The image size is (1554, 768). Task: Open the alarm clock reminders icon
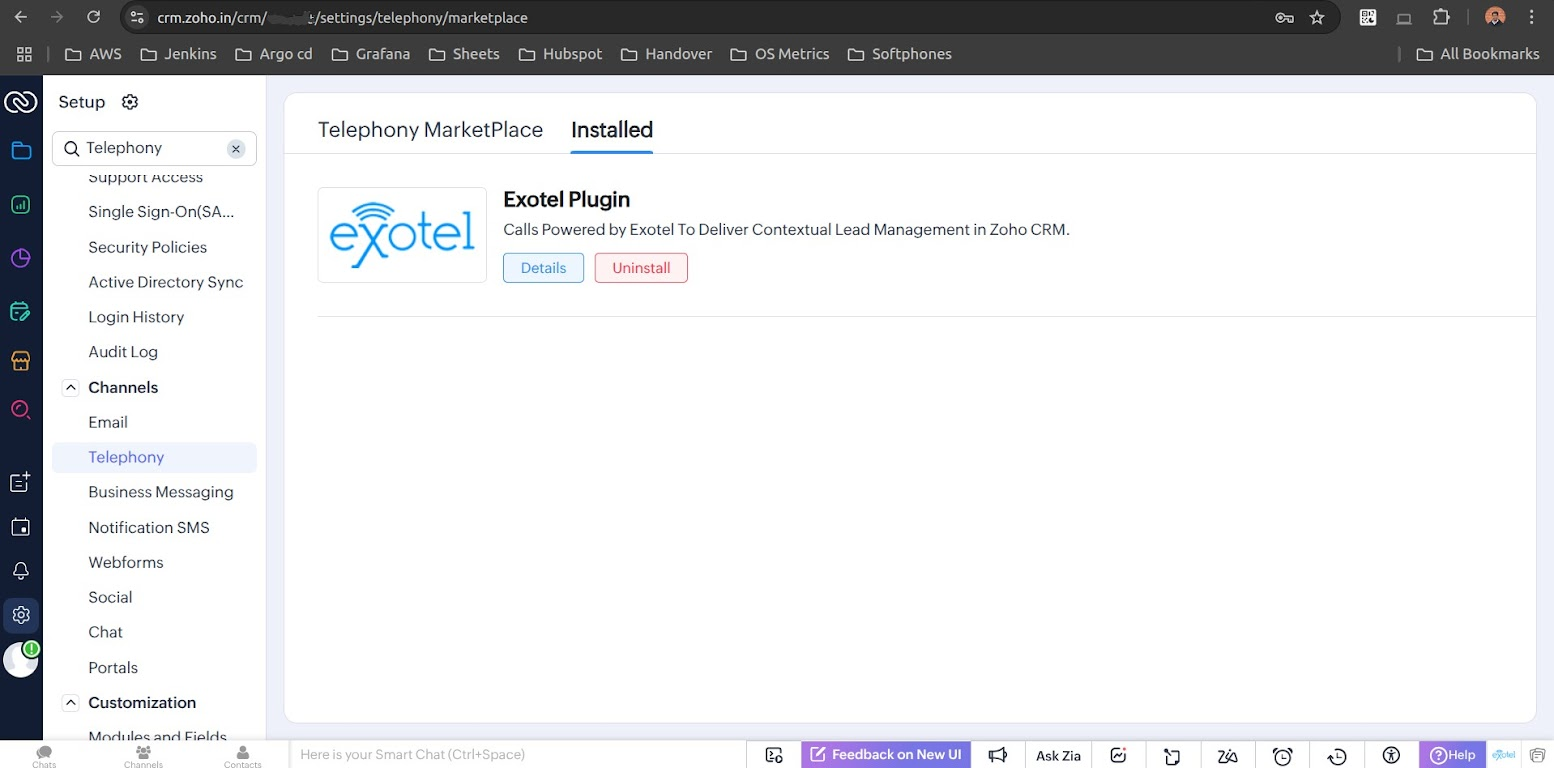[x=1283, y=756]
